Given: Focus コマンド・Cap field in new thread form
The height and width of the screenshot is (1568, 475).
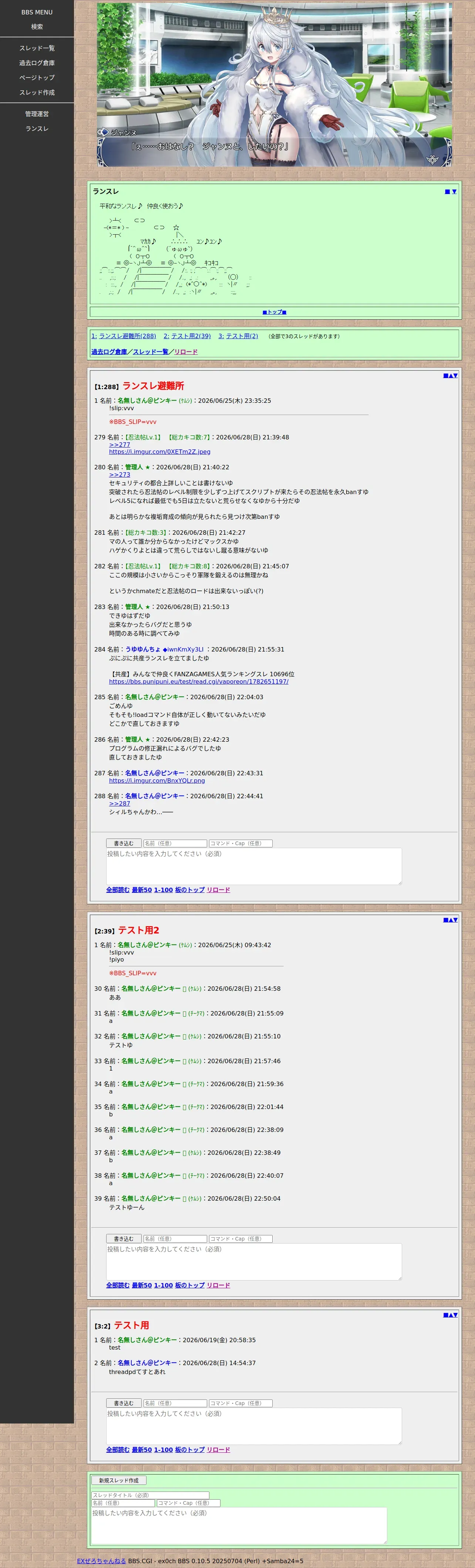Looking at the screenshot, I should click(188, 1503).
